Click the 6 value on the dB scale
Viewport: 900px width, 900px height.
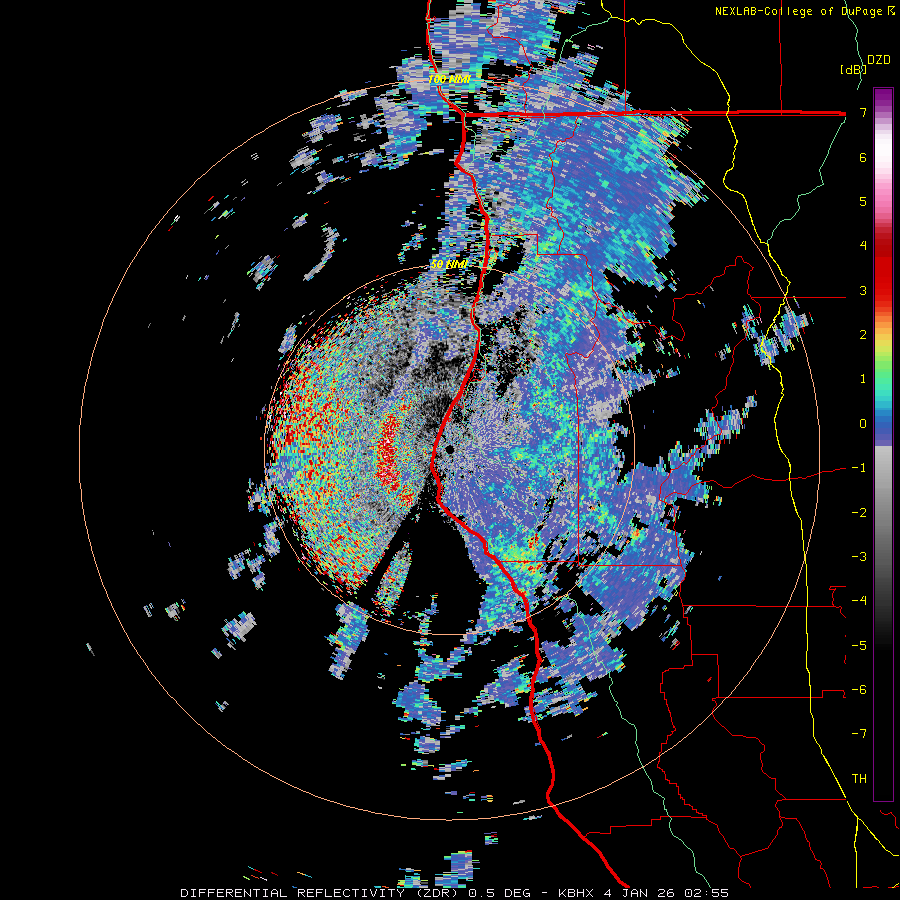click(863, 157)
